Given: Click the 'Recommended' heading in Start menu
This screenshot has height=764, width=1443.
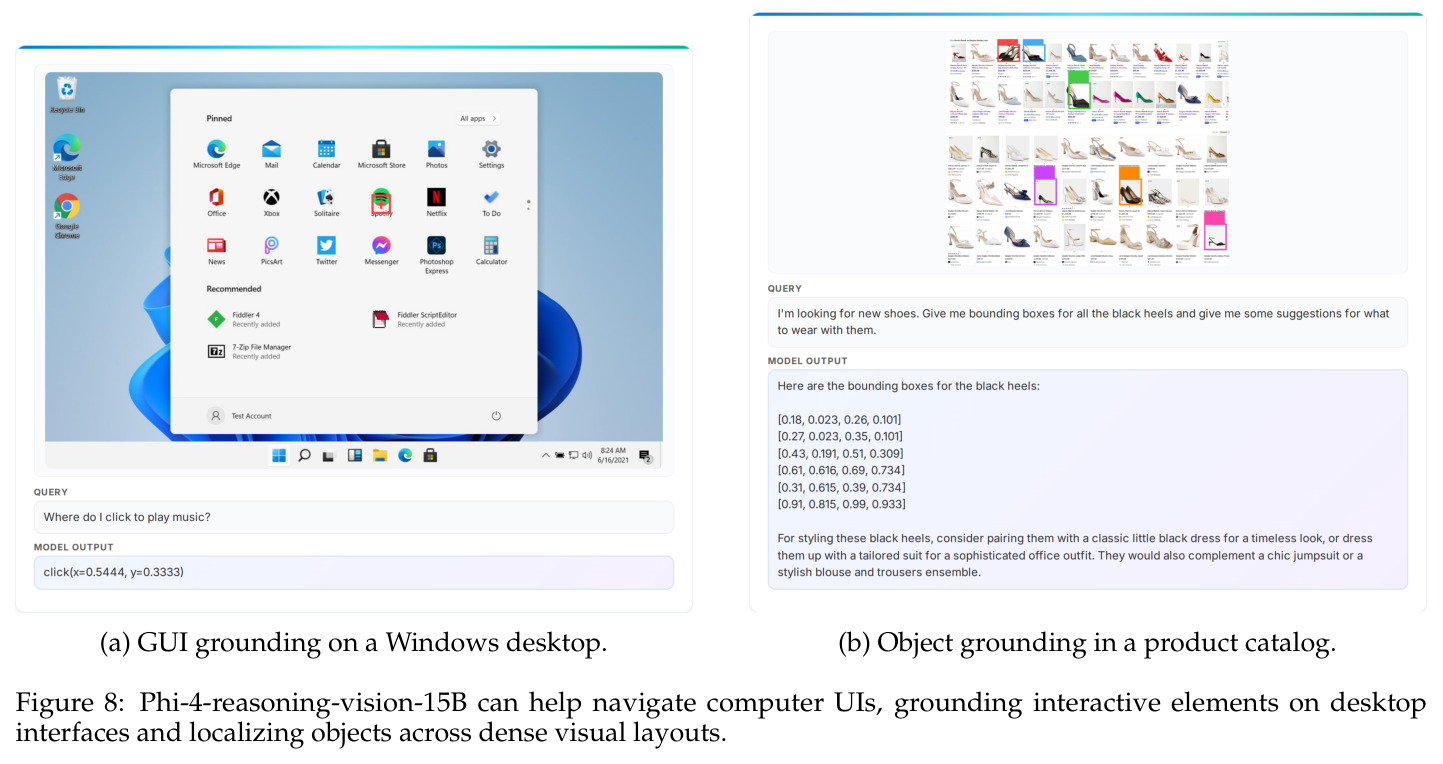Looking at the screenshot, I should pyautogui.click(x=234, y=289).
